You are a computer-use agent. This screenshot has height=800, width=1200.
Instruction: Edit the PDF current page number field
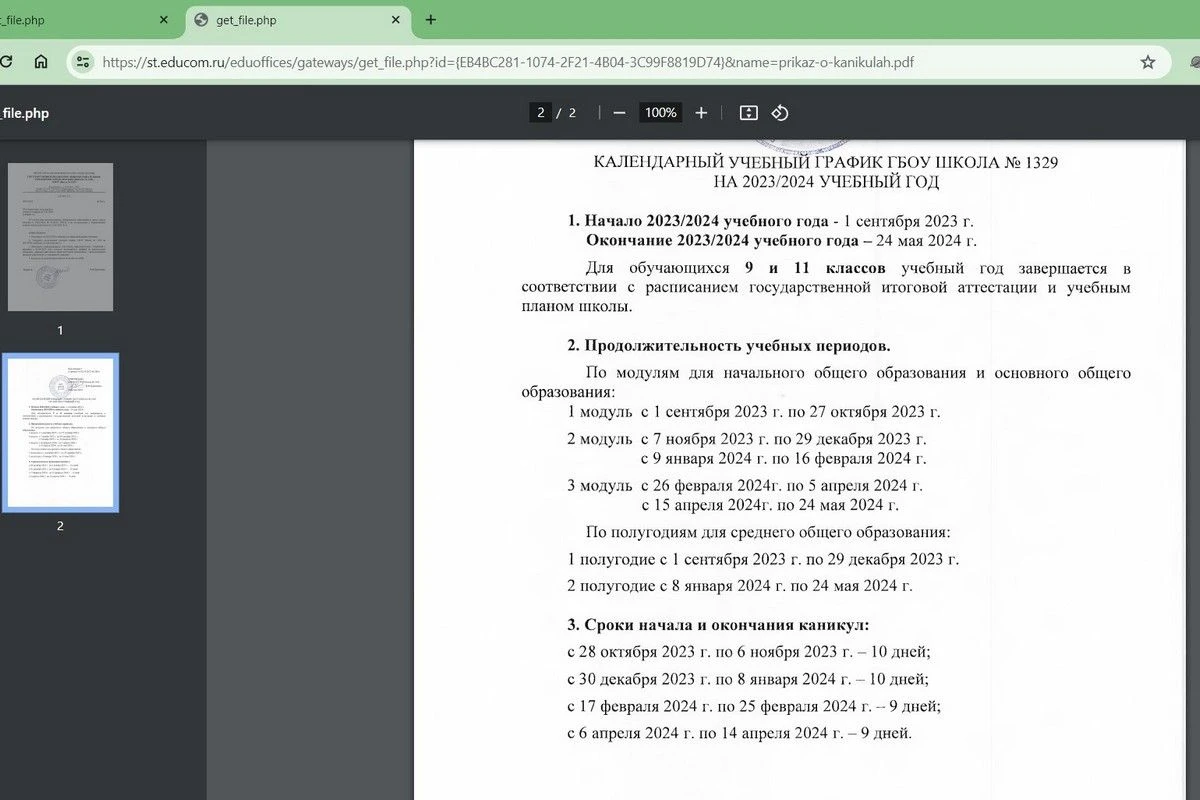(x=540, y=113)
